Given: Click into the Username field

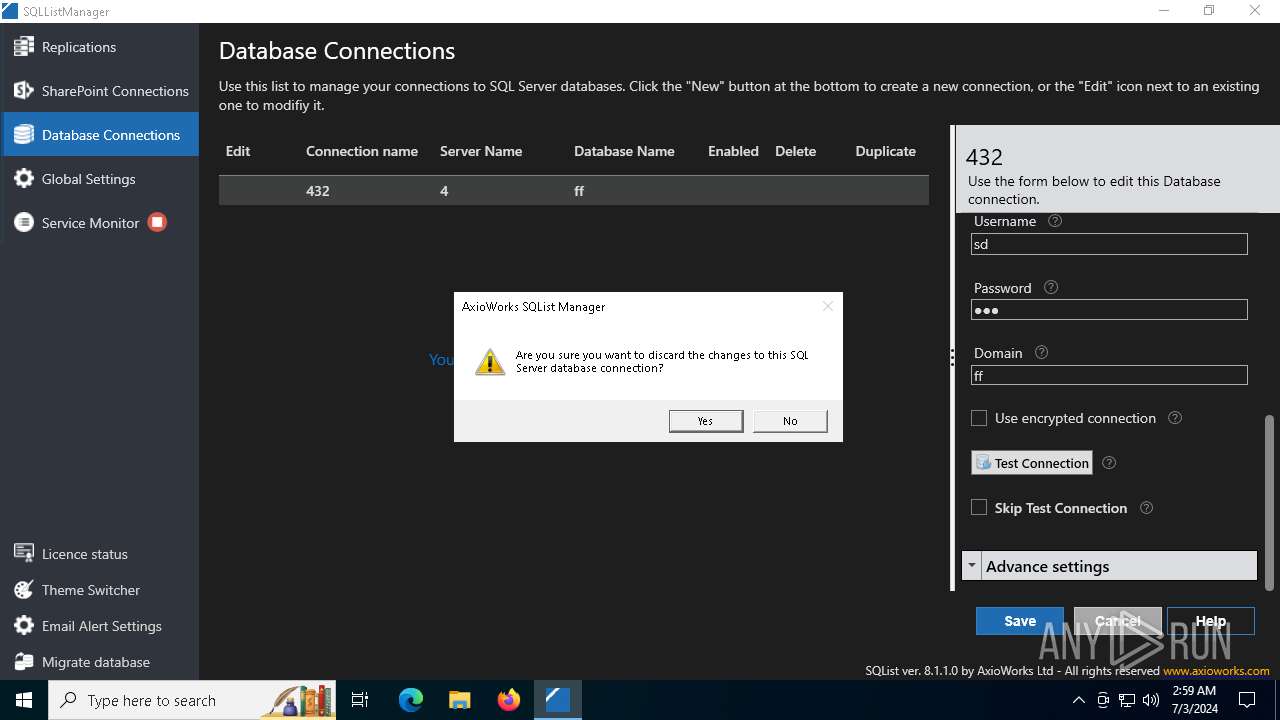Looking at the screenshot, I should pyautogui.click(x=1109, y=244).
